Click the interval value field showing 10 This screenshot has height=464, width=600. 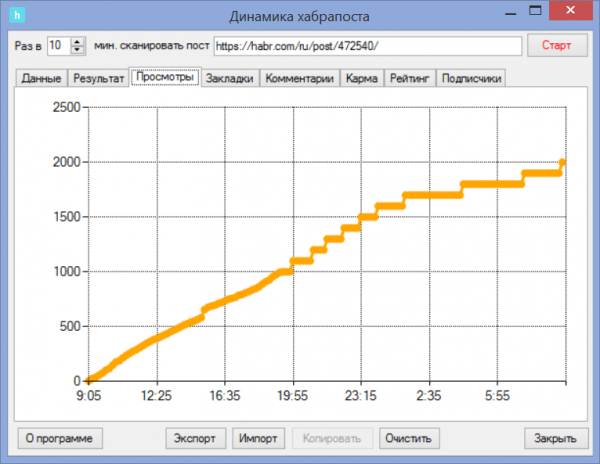[x=56, y=46]
